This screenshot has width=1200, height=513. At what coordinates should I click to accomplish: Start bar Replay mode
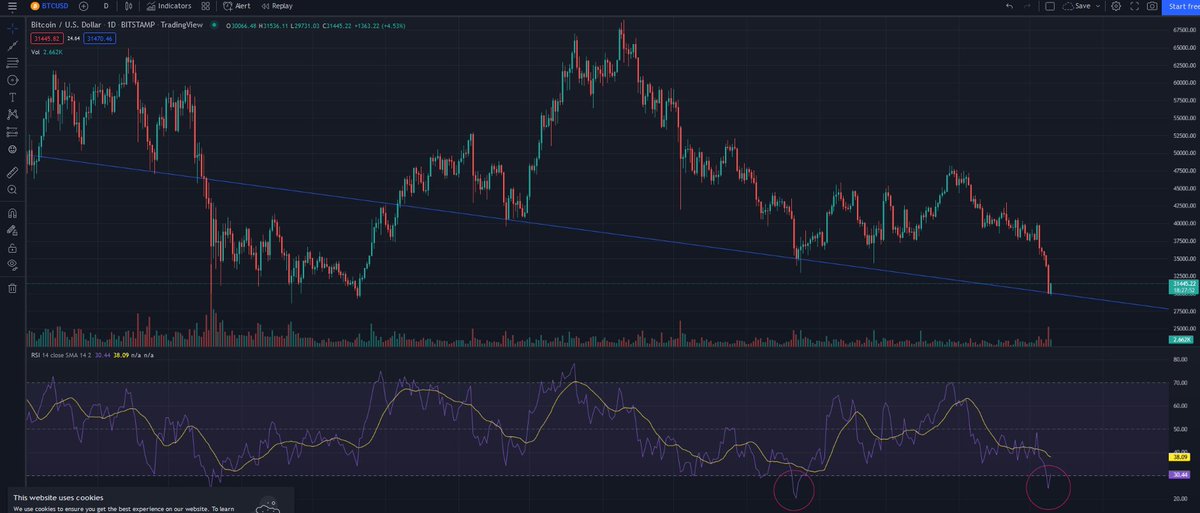coord(275,6)
